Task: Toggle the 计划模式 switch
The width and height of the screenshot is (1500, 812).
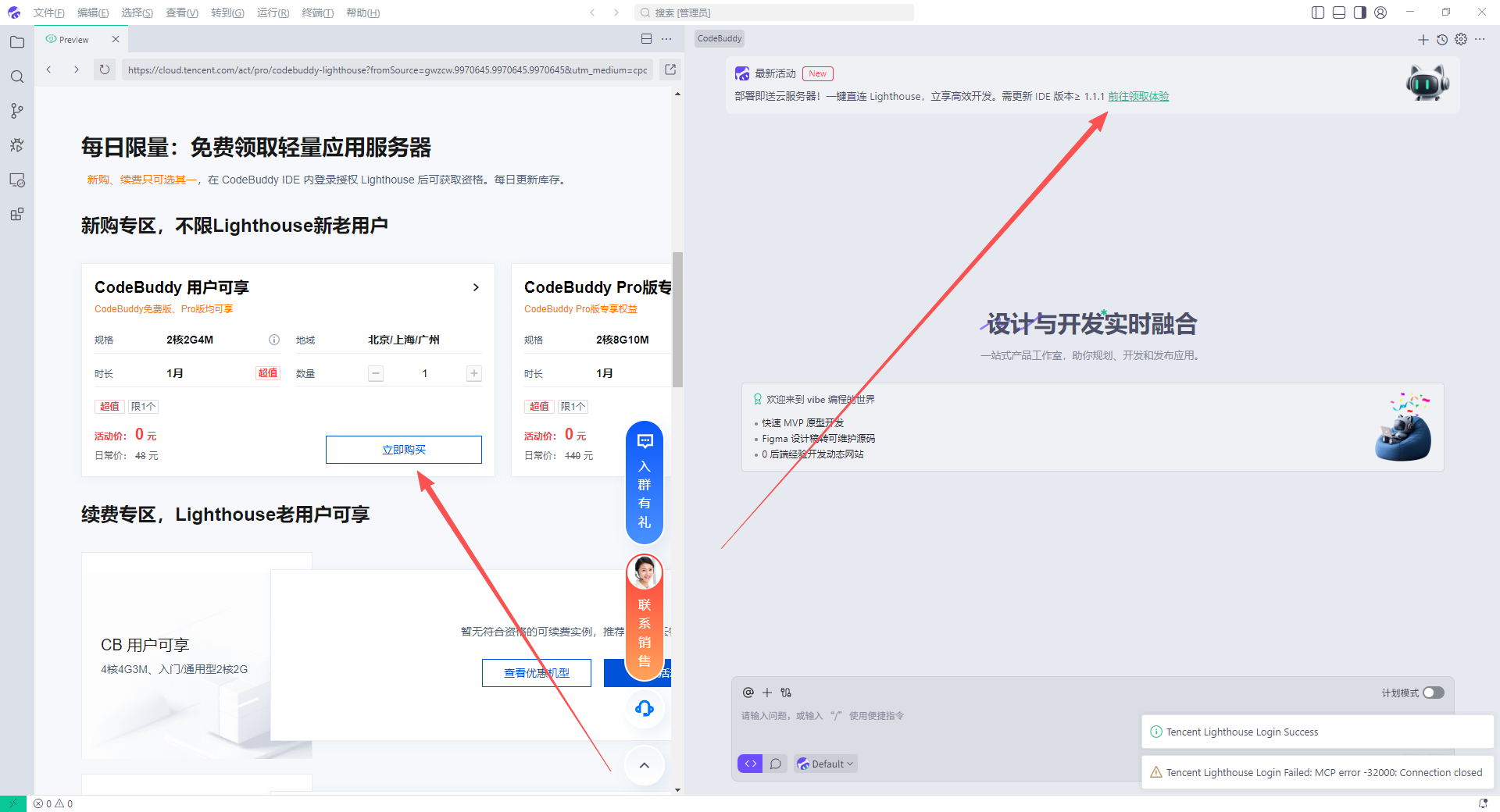Action: pyautogui.click(x=1433, y=693)
